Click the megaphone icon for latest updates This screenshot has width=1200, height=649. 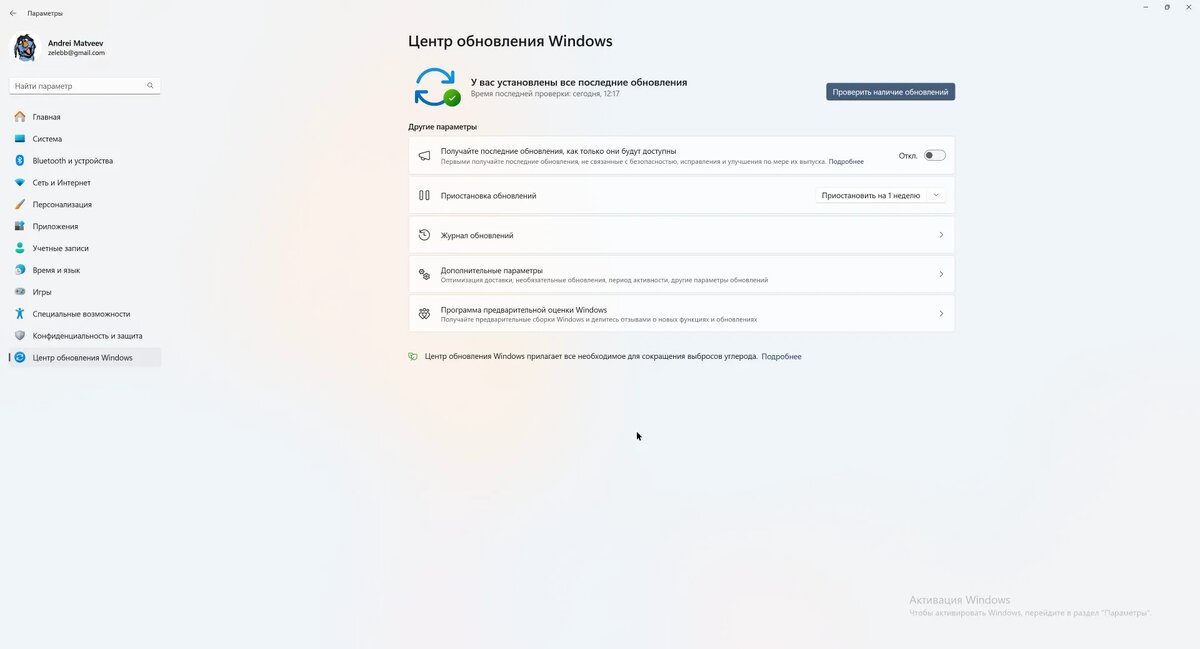pyautogui.click(x=424, y=156)
